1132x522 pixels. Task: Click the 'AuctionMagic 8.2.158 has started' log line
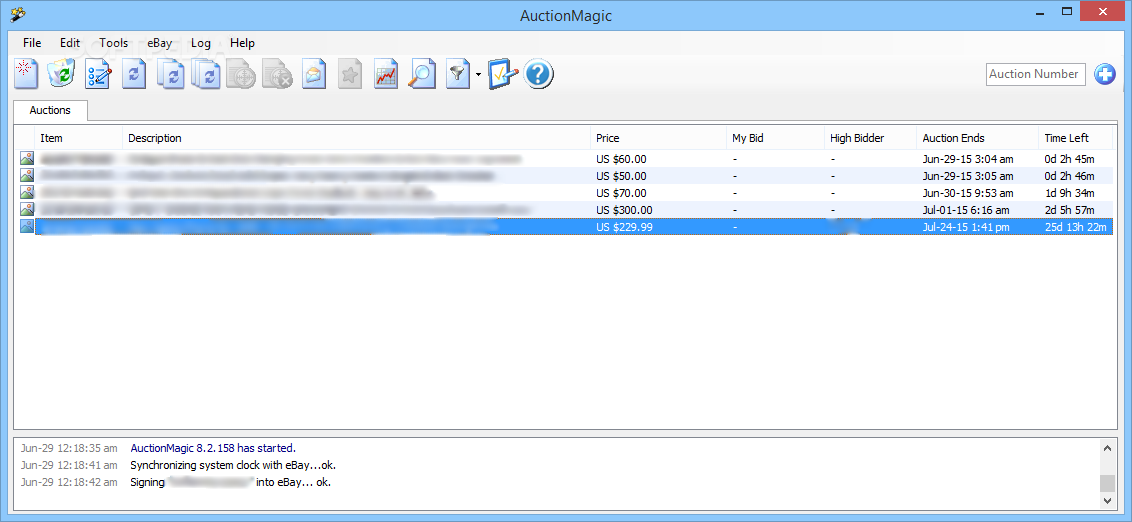point(213,448)
